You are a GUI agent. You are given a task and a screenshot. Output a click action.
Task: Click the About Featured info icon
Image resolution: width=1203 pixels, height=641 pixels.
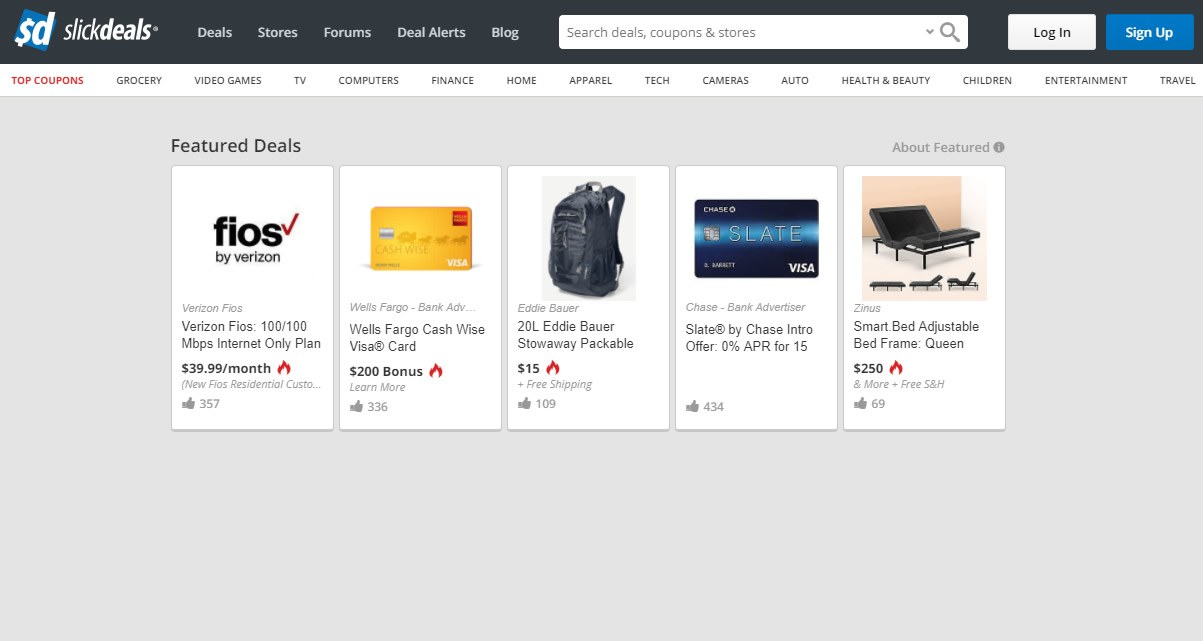point(999,147)
